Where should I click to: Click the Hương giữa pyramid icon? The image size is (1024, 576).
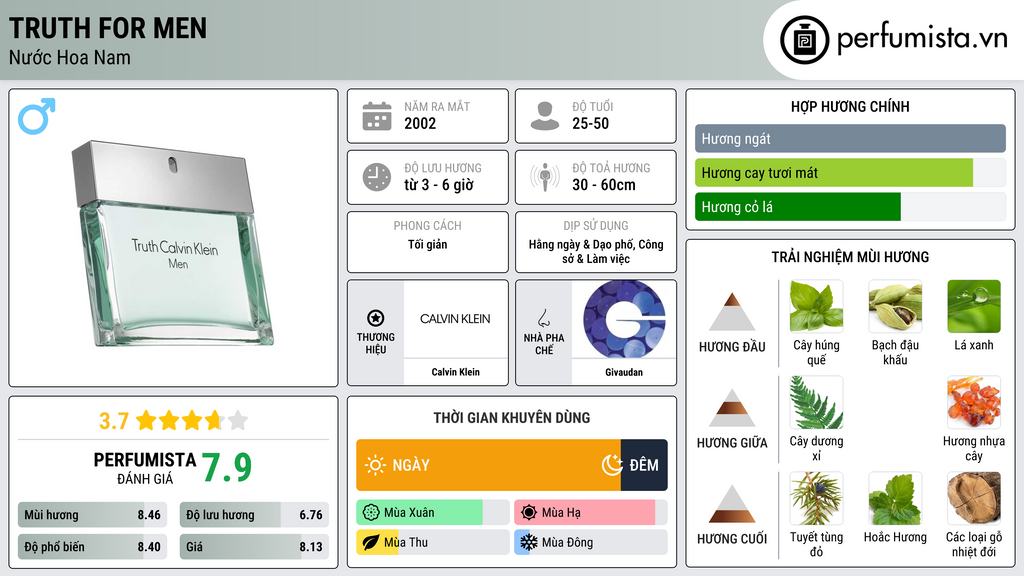coord(732,408)
